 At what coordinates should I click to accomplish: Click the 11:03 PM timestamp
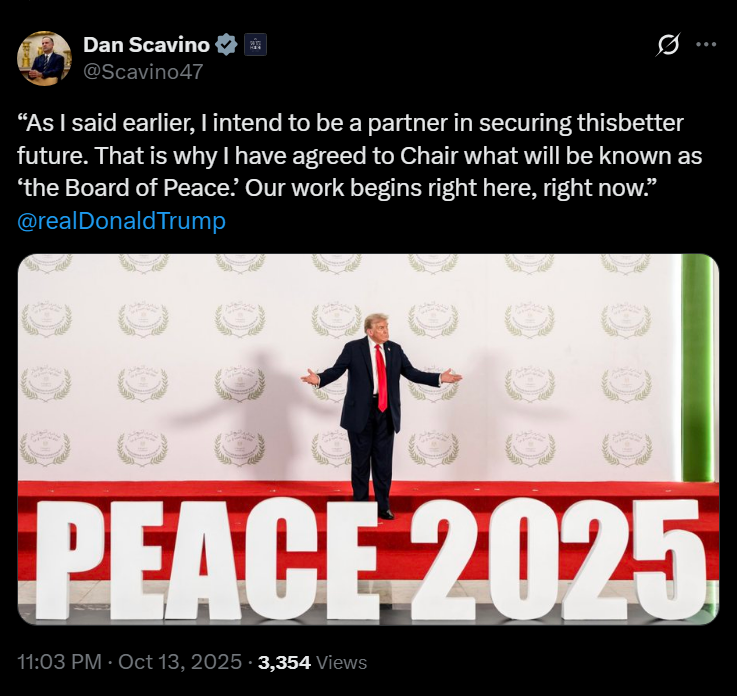pos(59,662)
